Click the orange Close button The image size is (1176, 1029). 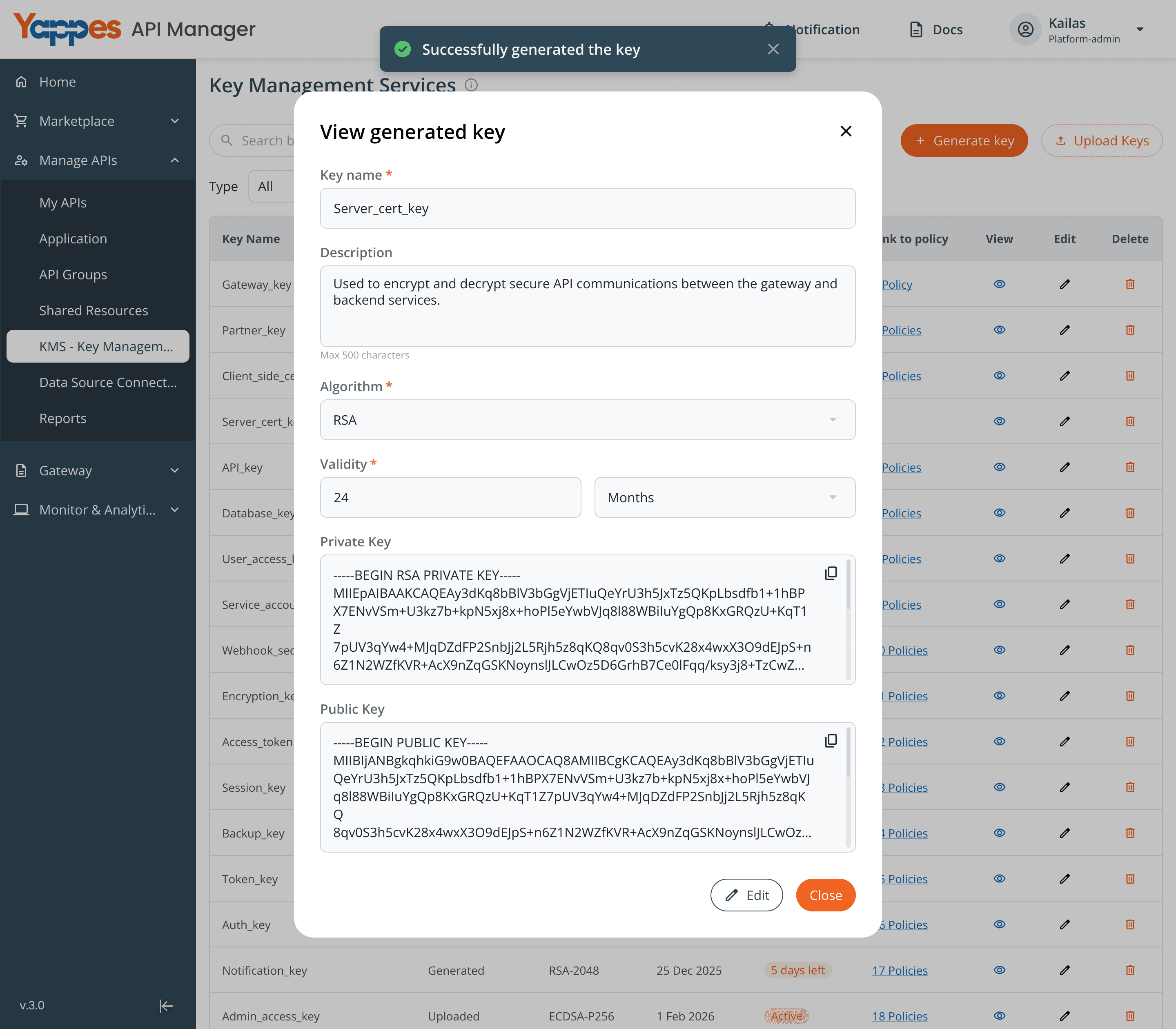coord(825,895)
